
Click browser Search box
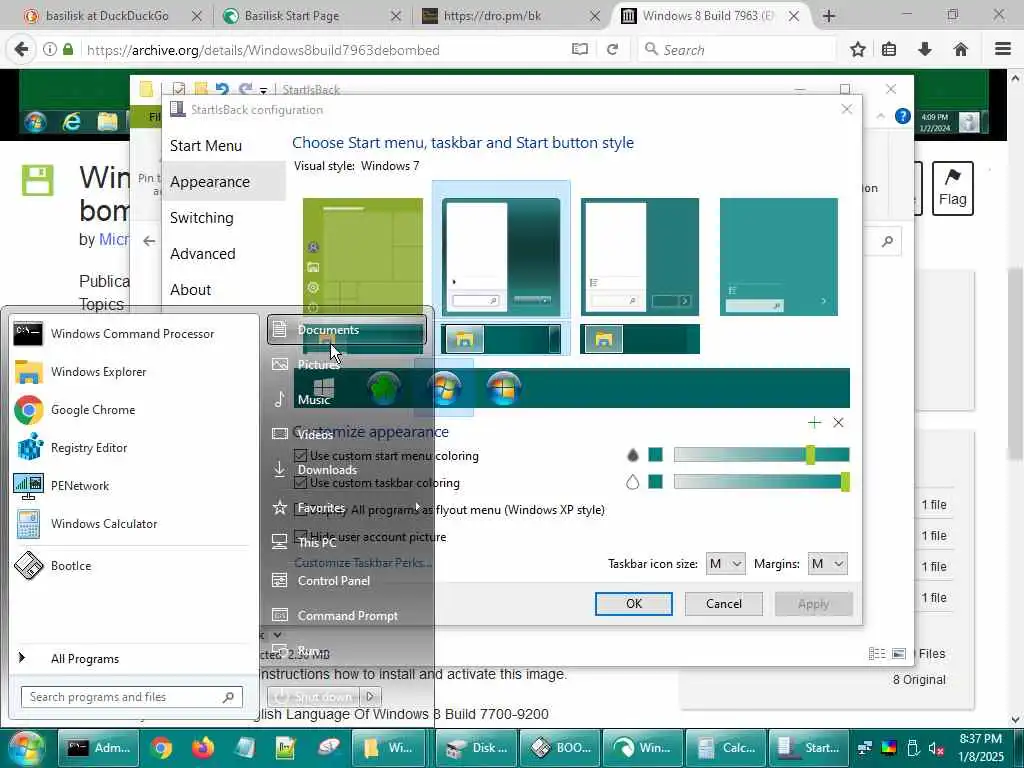(x=737, y=49)
